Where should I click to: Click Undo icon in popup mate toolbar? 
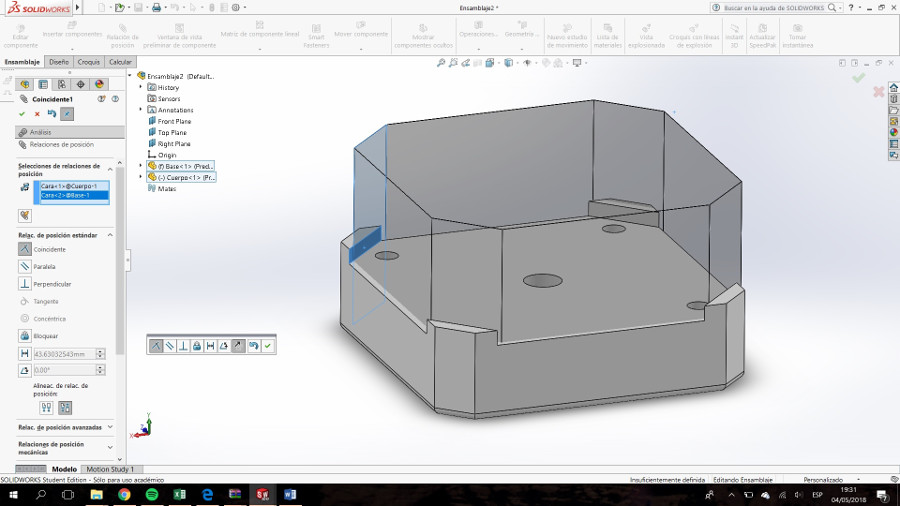254,345
